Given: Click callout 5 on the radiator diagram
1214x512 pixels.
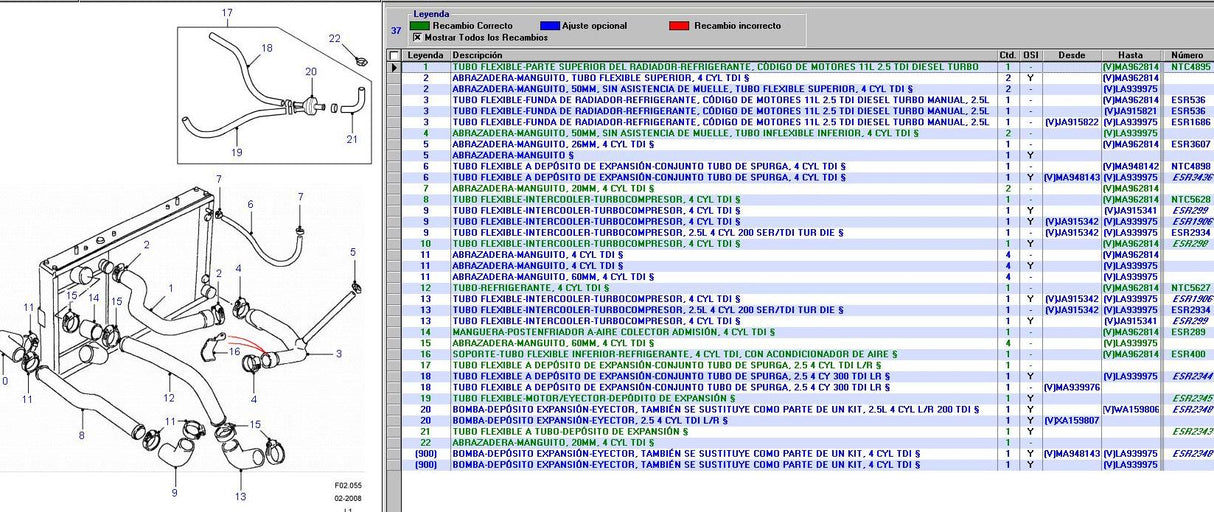Looking at the screenshot, I should coord(353,252).
